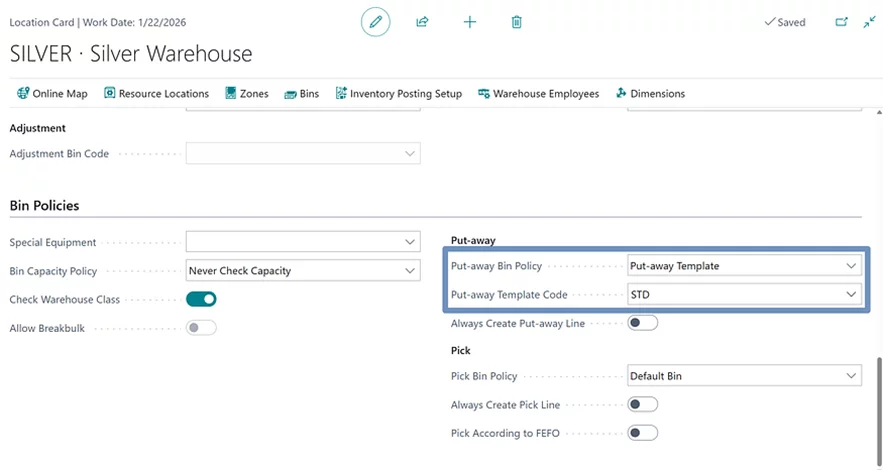The width and height of the screenshot is (883, 470).
Task: Click the Adjustment Bin Code field
Action: tap(302, 154)
